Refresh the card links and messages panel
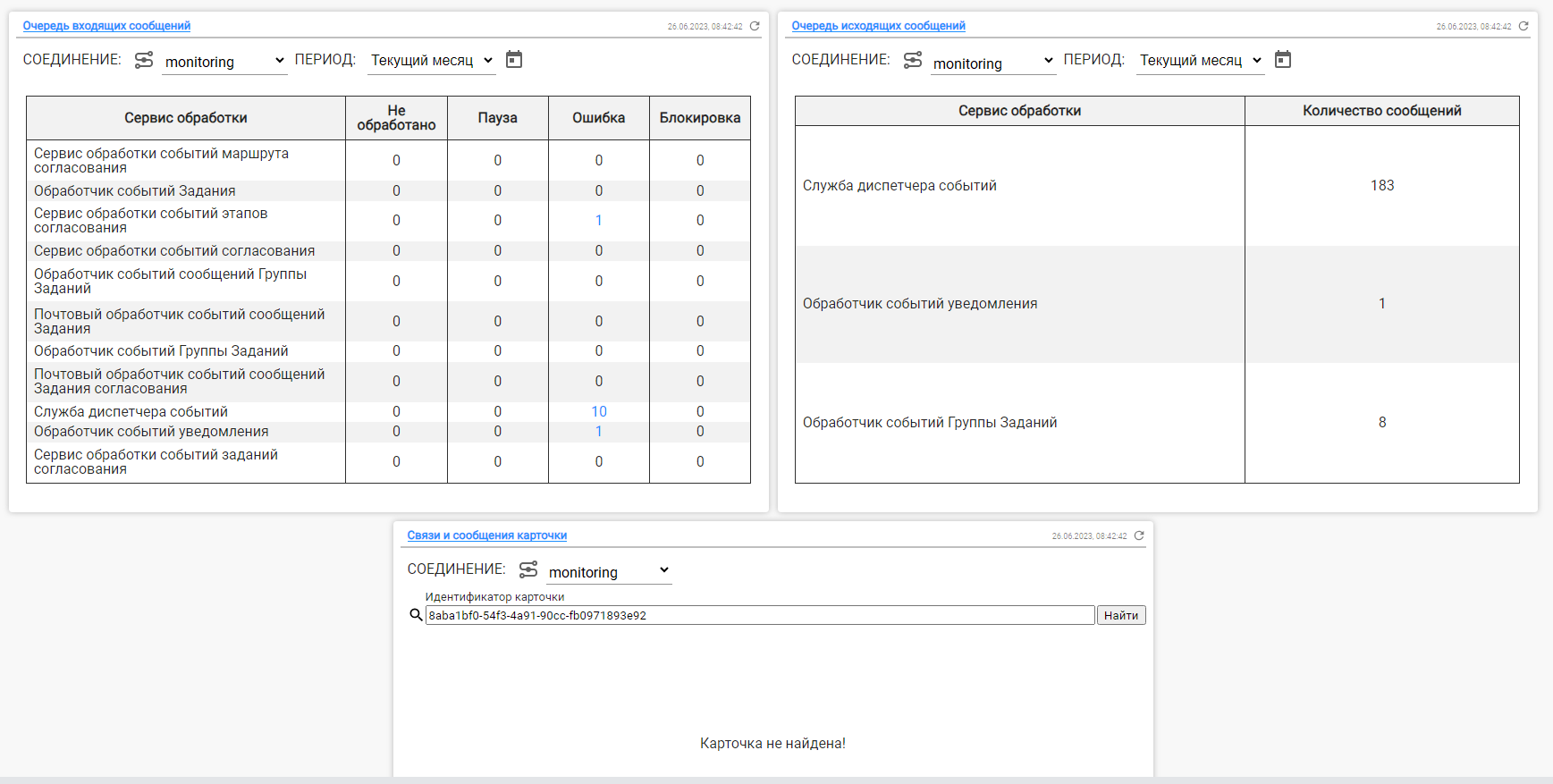Screen dimensions: 1553x784 pyautogui.click(x=1139, y=535)
